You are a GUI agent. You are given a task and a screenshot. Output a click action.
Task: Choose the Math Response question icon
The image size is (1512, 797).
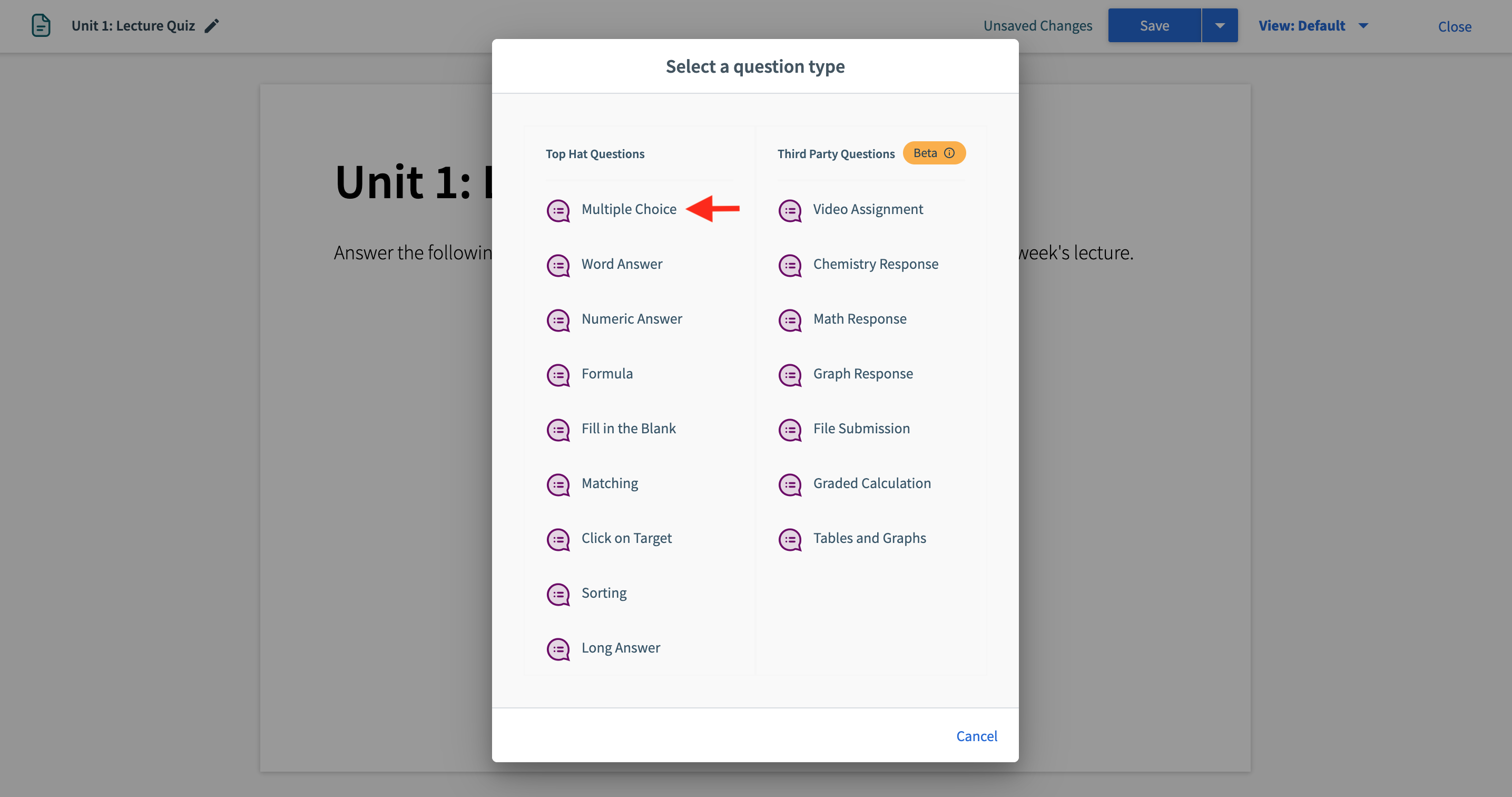point(790,320)
